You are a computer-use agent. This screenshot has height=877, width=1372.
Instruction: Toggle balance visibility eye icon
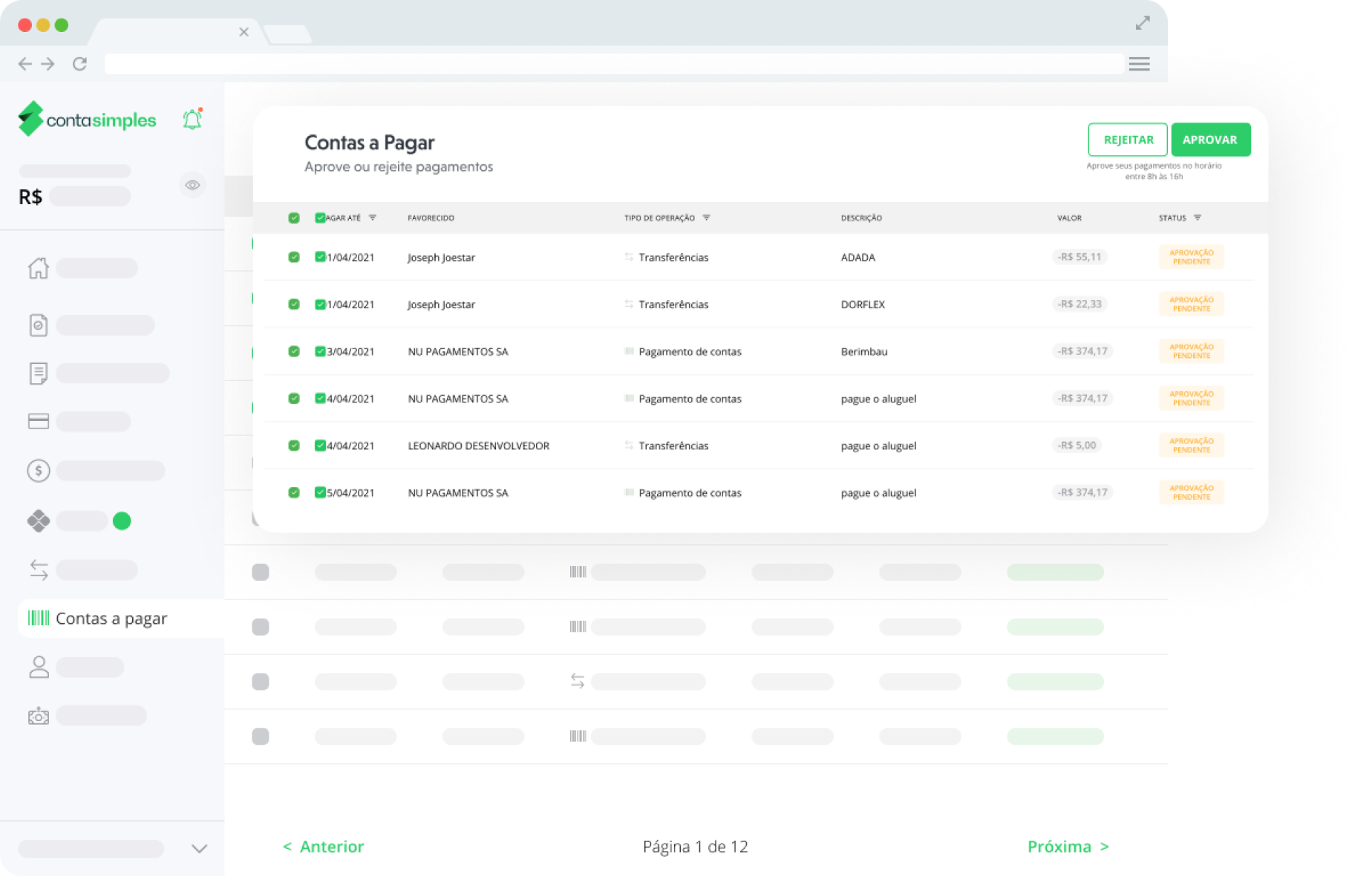coord(192,185)
